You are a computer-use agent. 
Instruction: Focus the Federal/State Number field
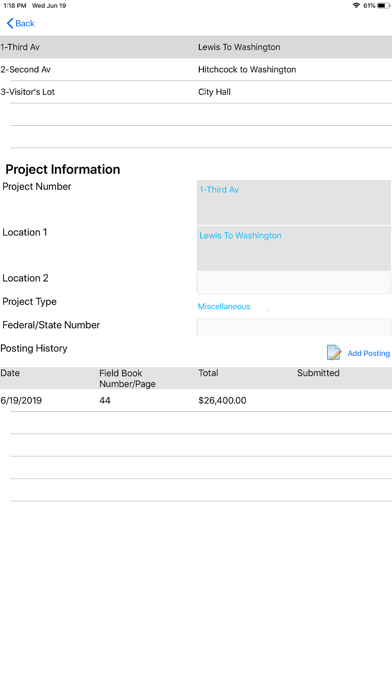coord(294,328)
